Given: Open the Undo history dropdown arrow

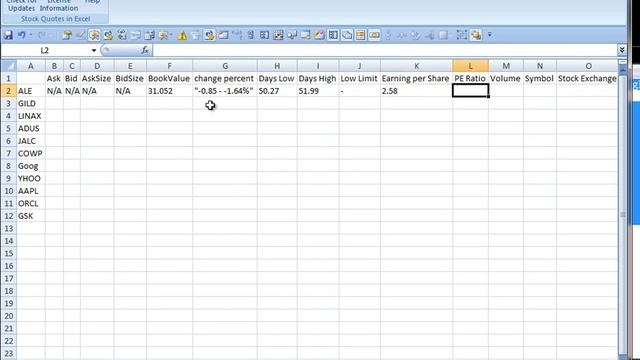Looking at the screenshot, I should point(31,36).
